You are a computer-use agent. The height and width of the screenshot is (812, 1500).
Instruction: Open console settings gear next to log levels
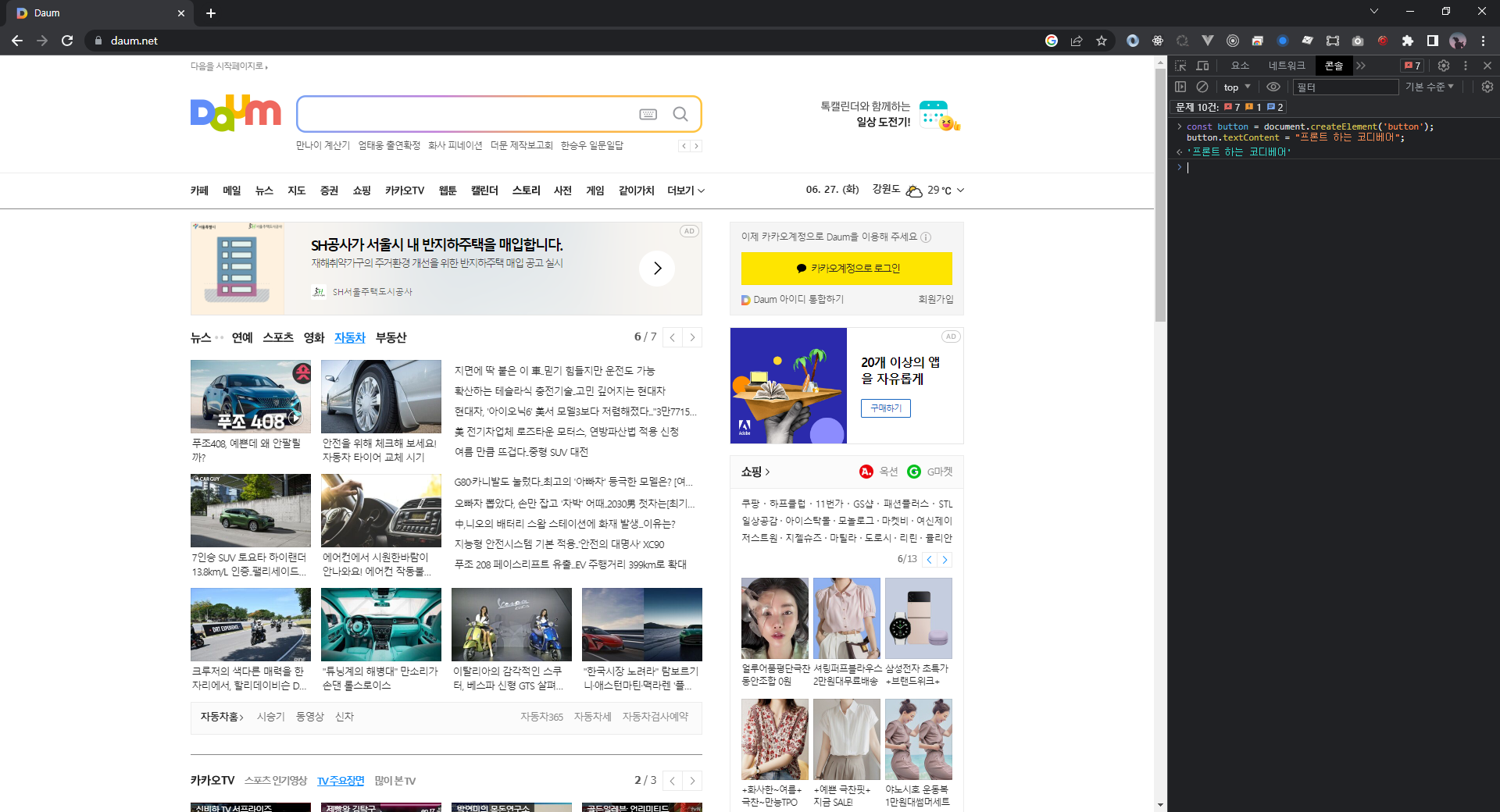[1487, 87]
